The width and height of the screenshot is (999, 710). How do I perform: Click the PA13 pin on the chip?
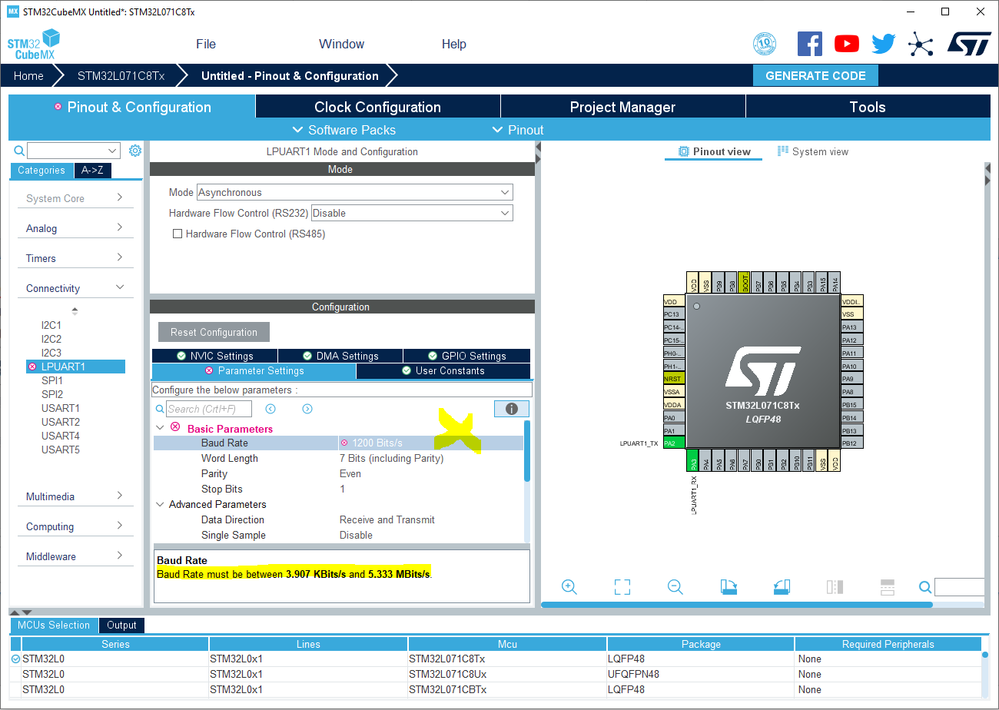852,327
